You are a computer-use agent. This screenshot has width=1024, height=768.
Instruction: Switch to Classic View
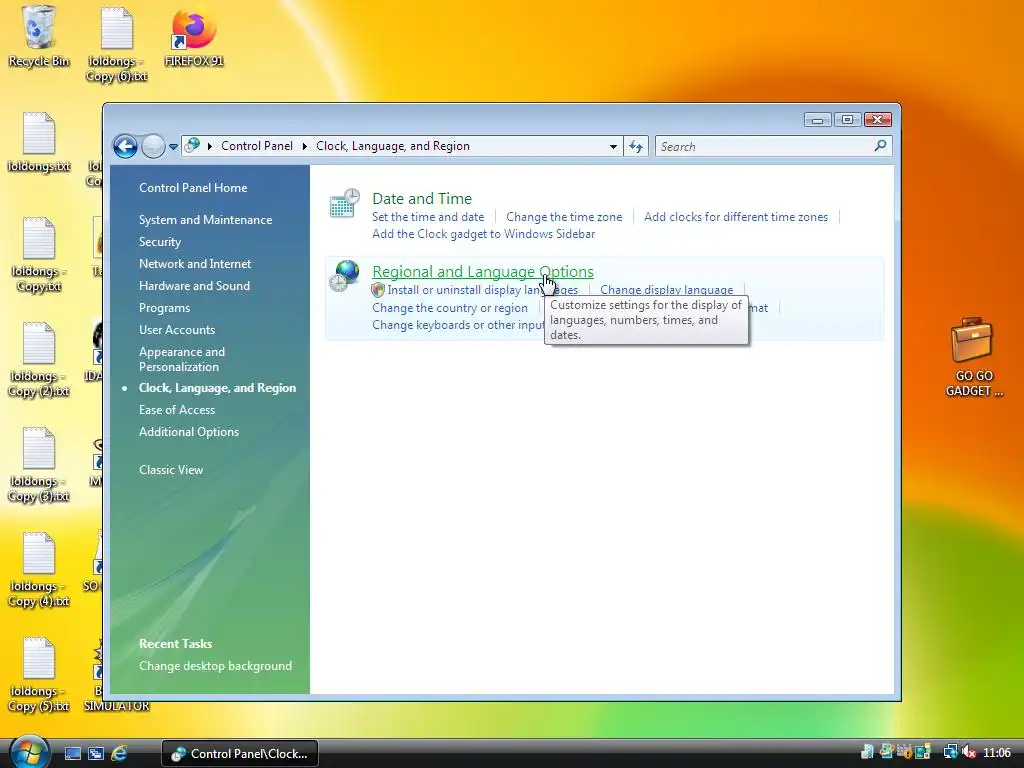(x=171, y=470)
